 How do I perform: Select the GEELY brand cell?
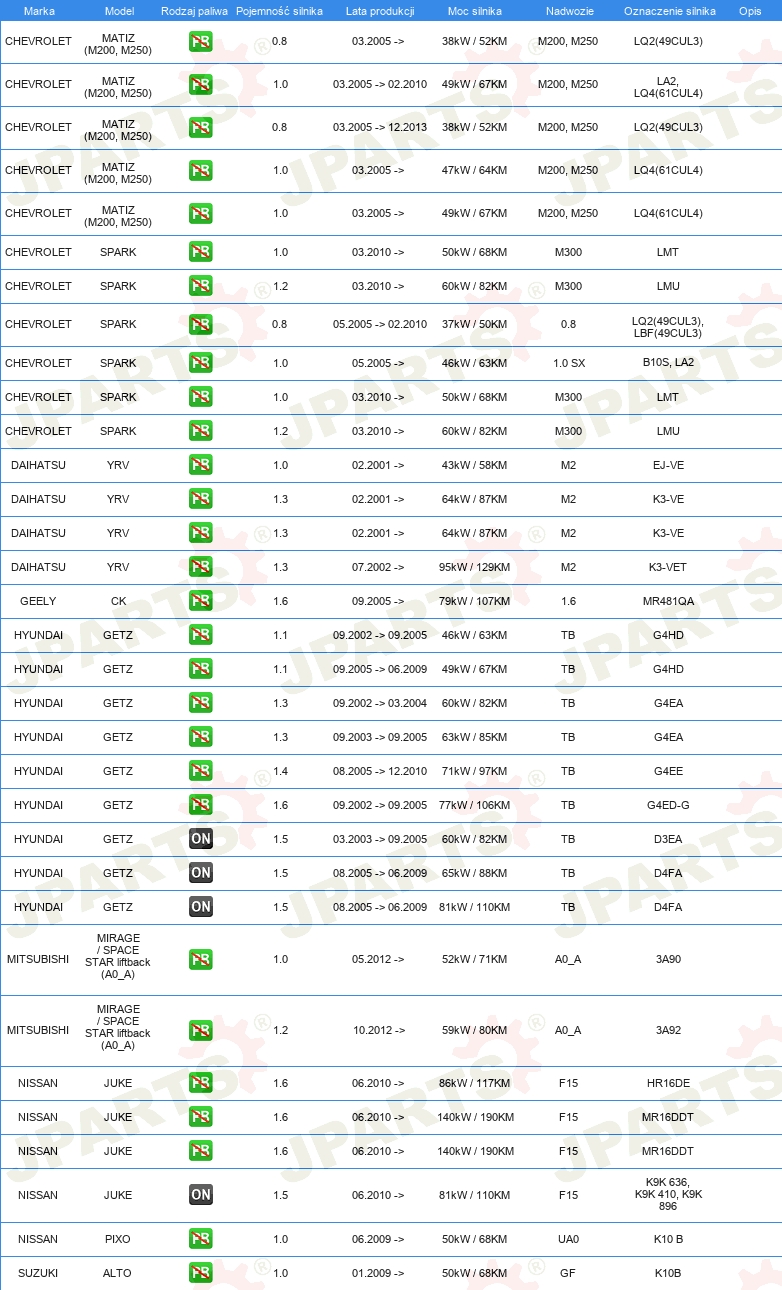[38, 601]
